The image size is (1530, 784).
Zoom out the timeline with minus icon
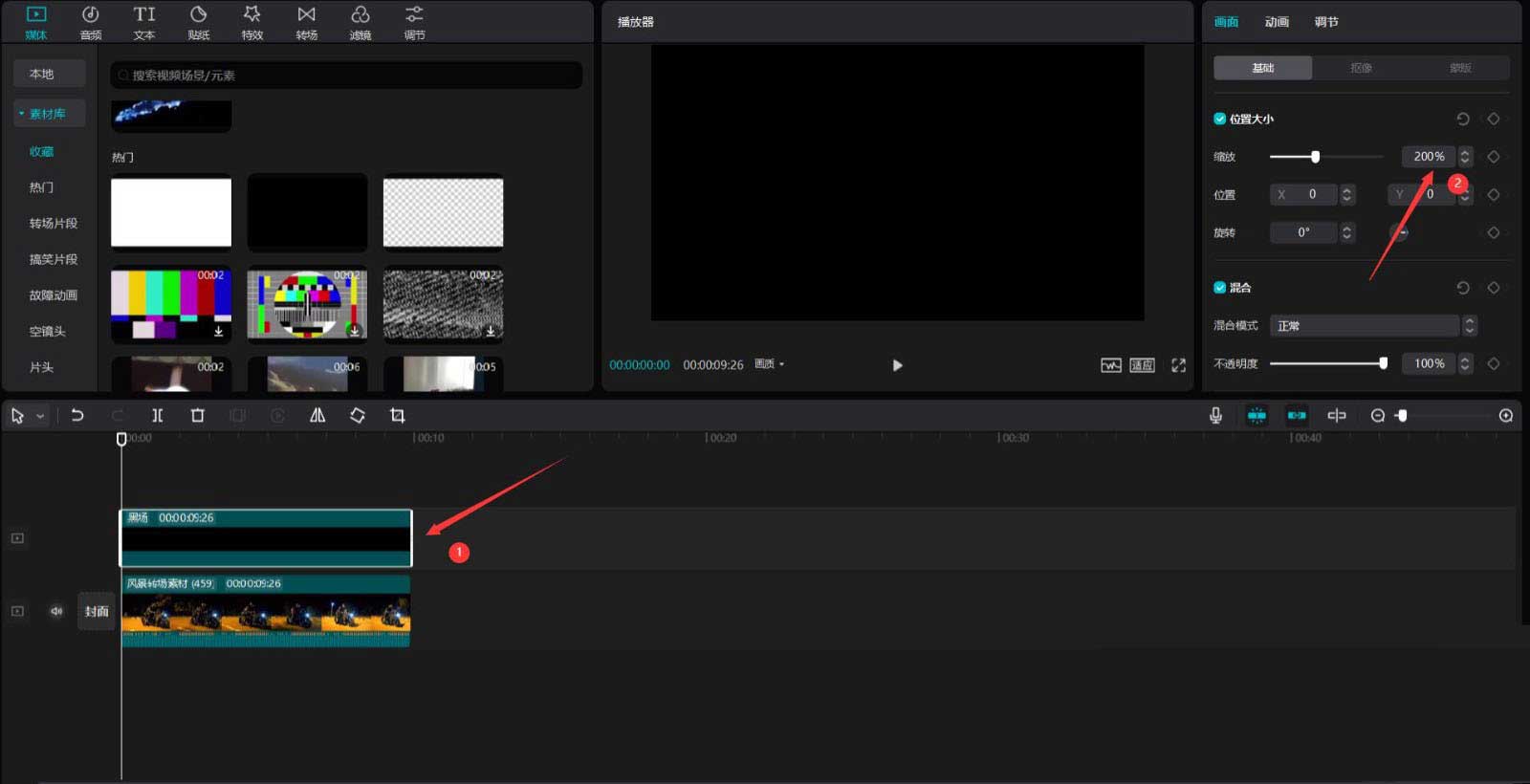tap(1378, 415)
